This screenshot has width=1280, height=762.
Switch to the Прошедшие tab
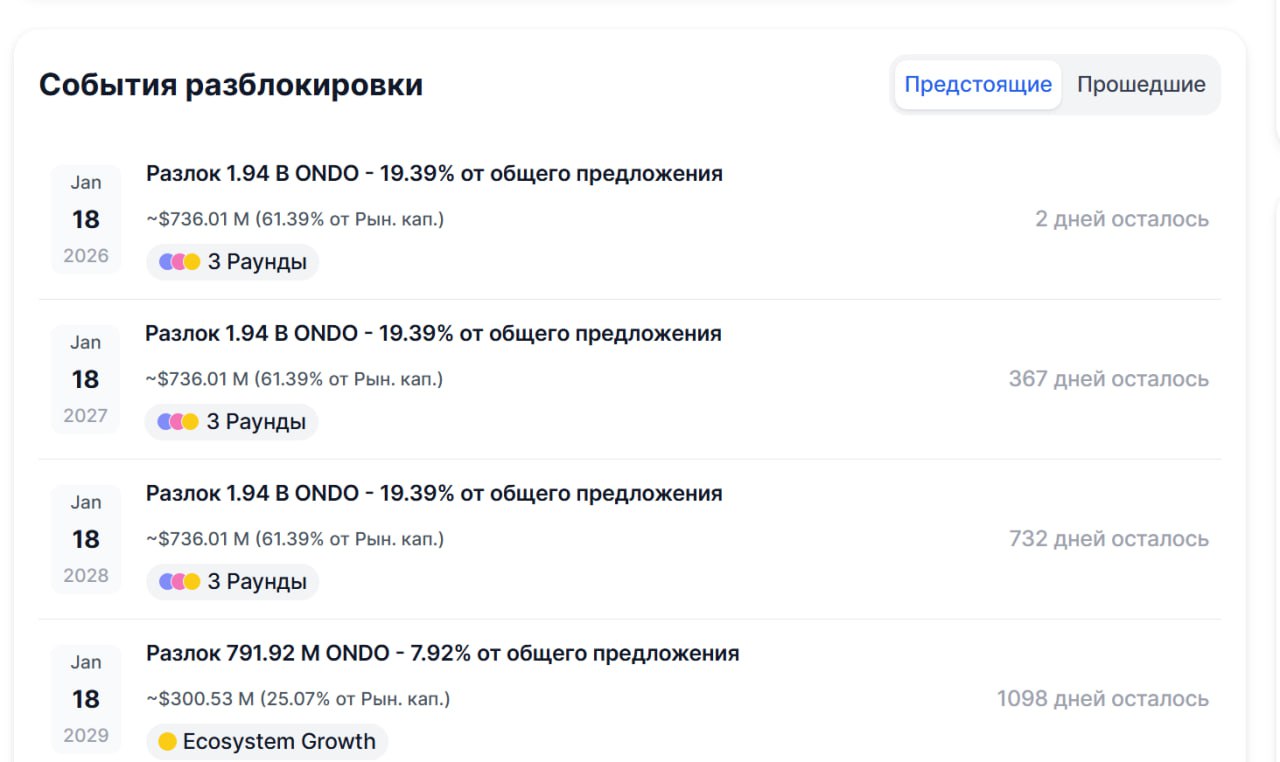1141,84
